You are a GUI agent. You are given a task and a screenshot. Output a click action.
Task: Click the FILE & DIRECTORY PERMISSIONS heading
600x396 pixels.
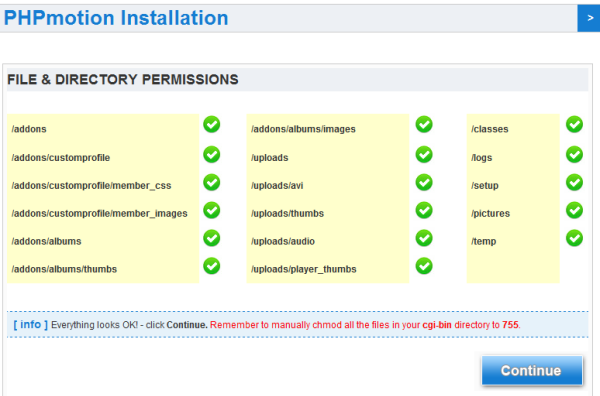[123, 80]
